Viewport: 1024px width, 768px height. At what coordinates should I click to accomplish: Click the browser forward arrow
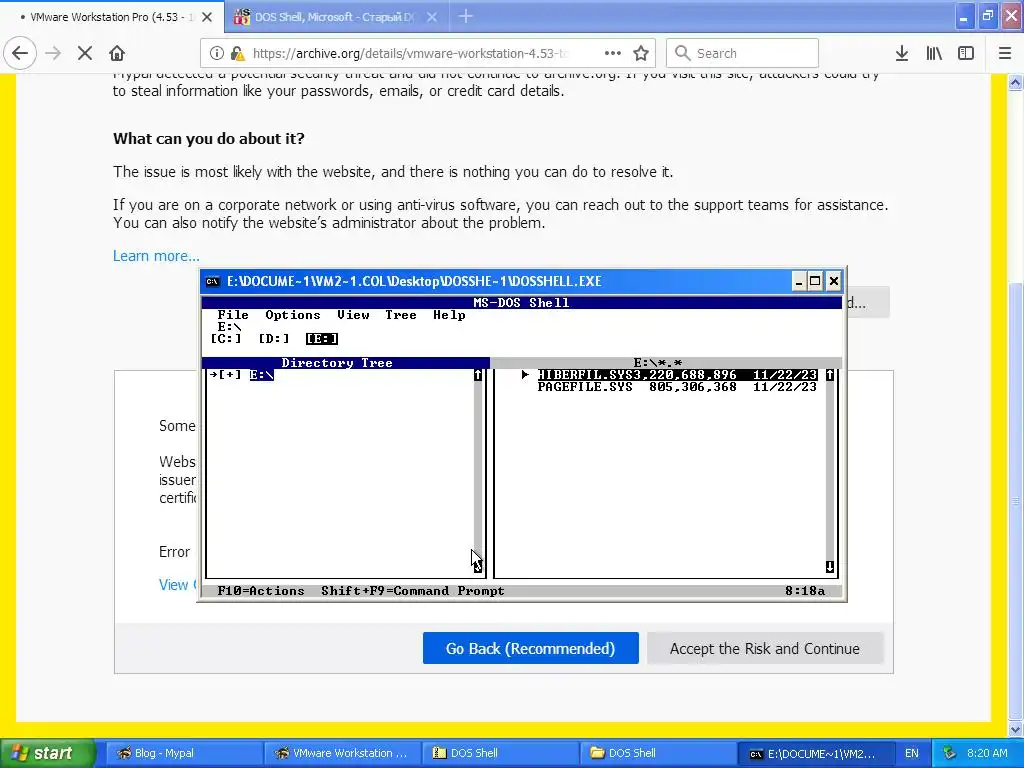pyautogui.click(x=53, y=53)
